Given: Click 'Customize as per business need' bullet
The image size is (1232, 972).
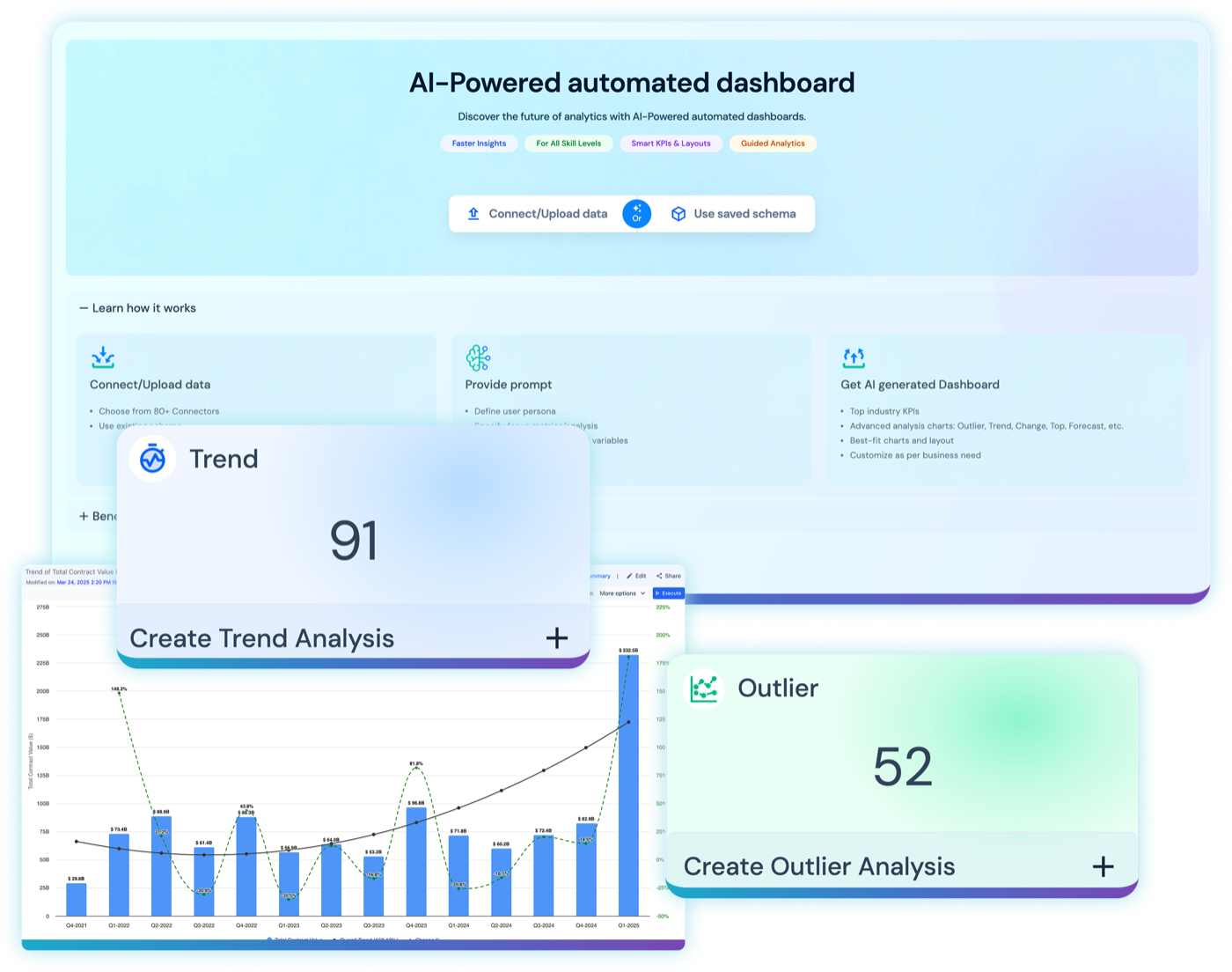Looking at the screenshot, I should 915,456.
